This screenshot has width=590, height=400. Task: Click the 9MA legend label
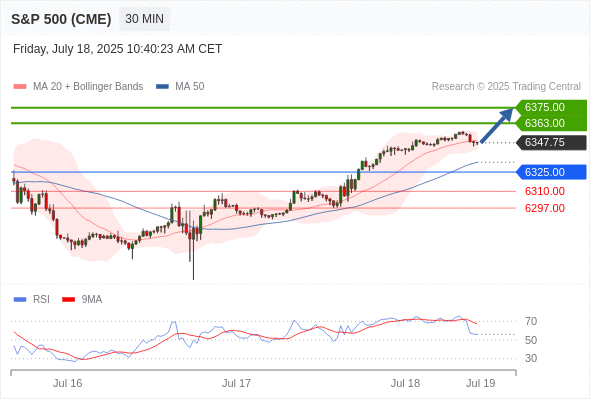point(92,300)
